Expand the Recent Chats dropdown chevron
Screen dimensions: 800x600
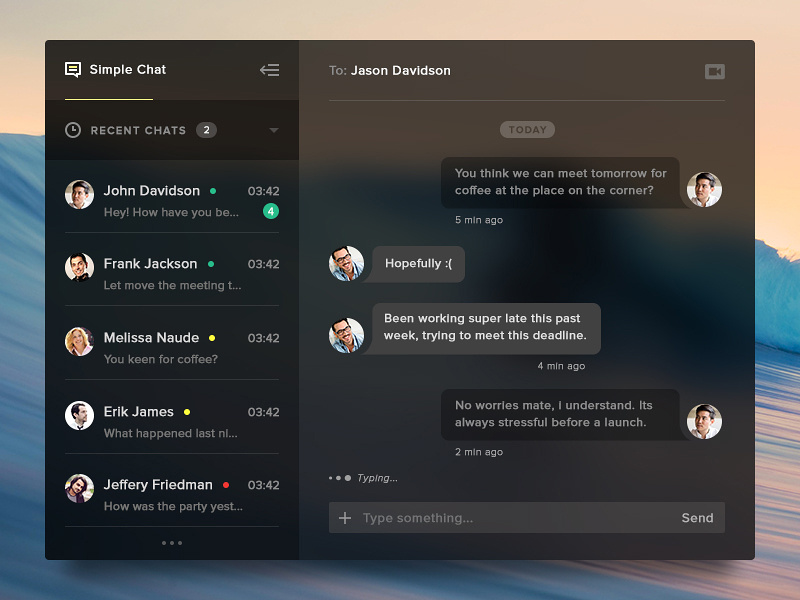274,131
